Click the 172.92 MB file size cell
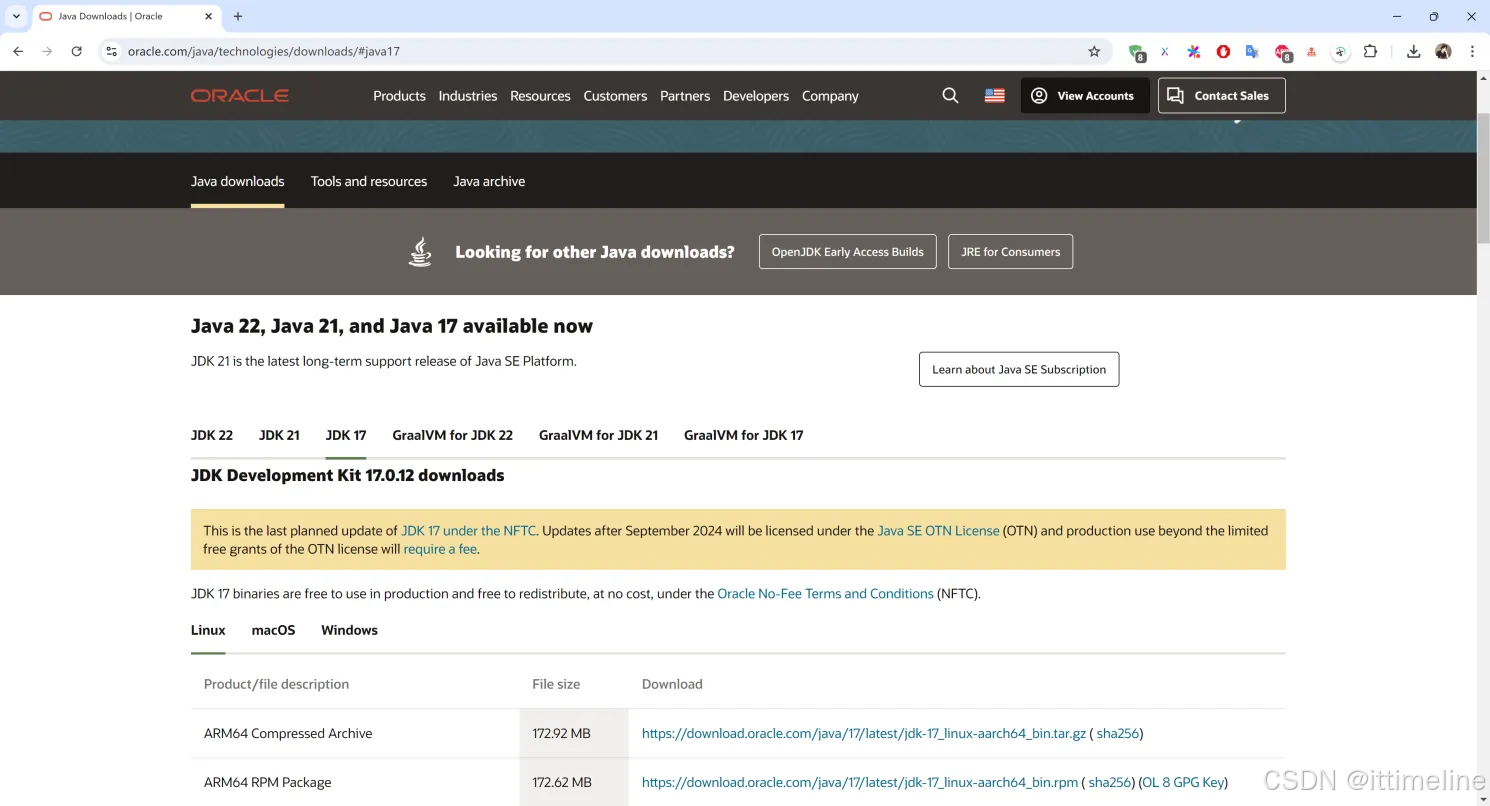 point(574,733)
